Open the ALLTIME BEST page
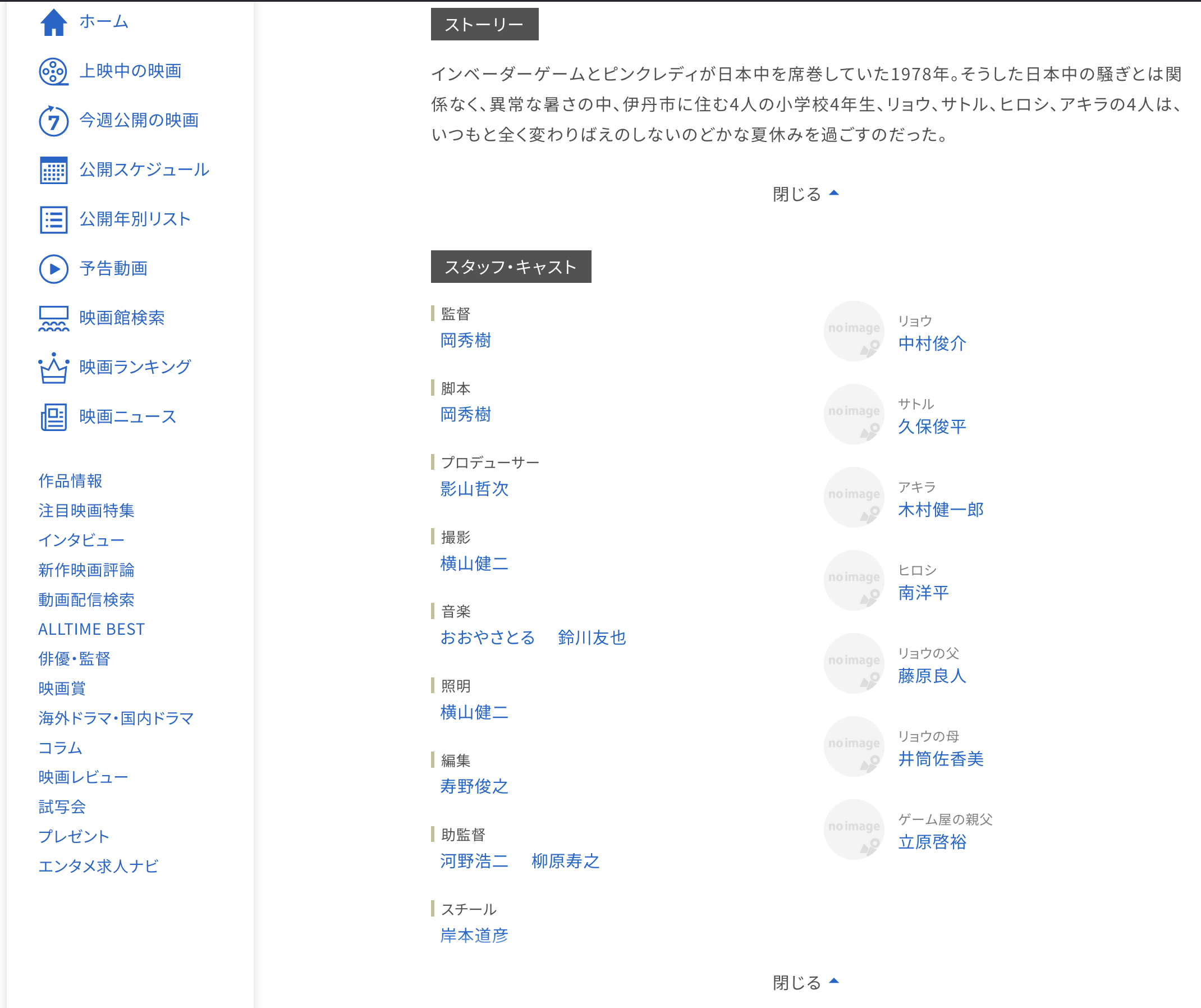 tap(91, 629)
